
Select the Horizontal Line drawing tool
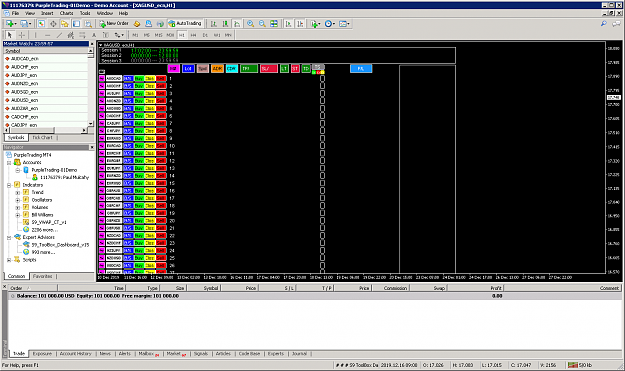click(47, 35)
